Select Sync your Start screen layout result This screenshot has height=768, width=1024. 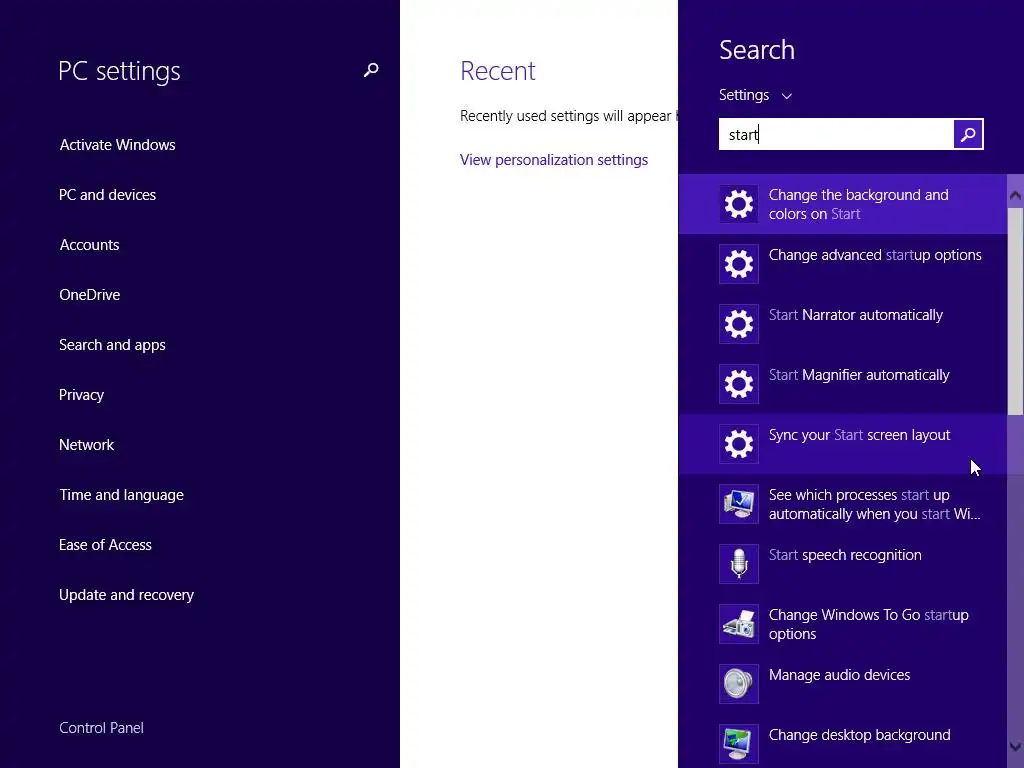pos(842,444)
